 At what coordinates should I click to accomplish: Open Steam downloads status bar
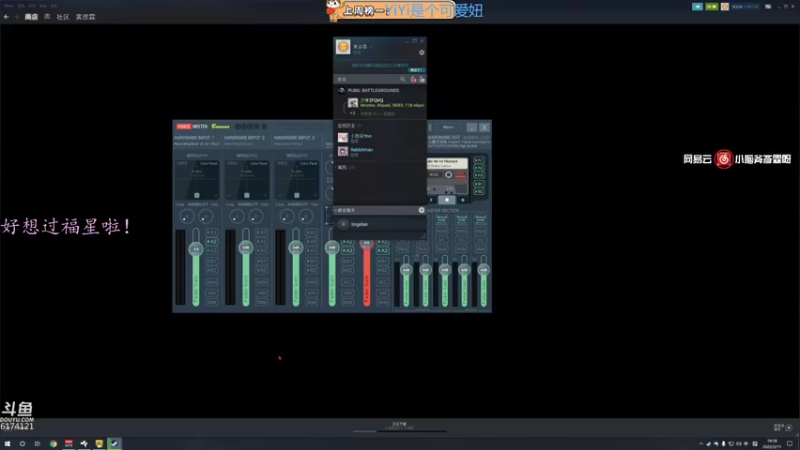pyautogui.click(x=399, y=426)
